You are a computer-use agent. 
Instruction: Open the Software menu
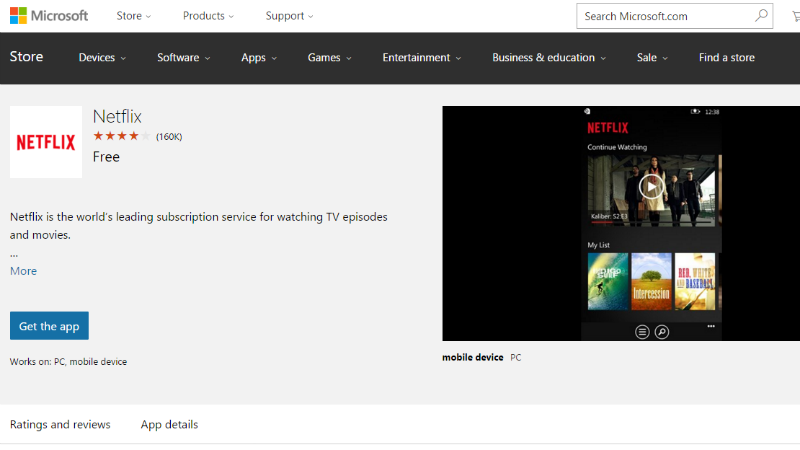point(184,58)
